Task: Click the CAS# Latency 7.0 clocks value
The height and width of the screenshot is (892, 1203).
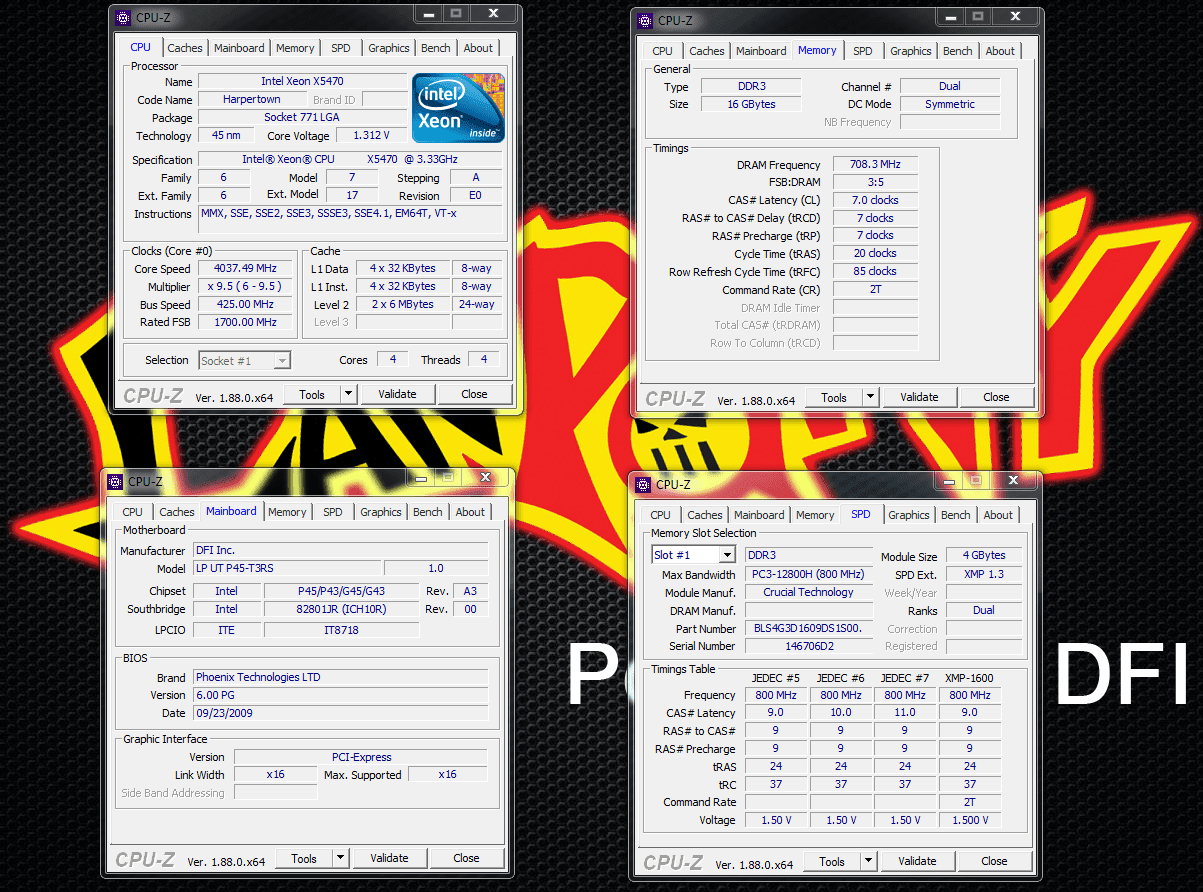Action: 875,200
